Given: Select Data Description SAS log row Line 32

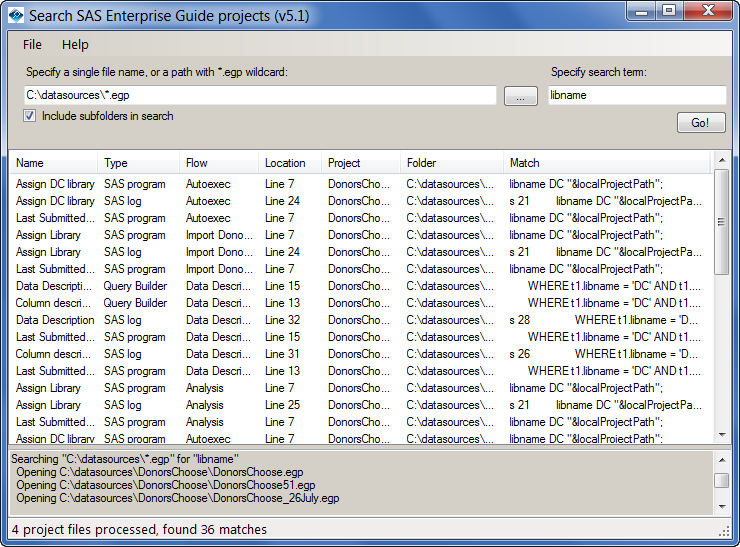Looking at the screenshot, I should 361,320.
